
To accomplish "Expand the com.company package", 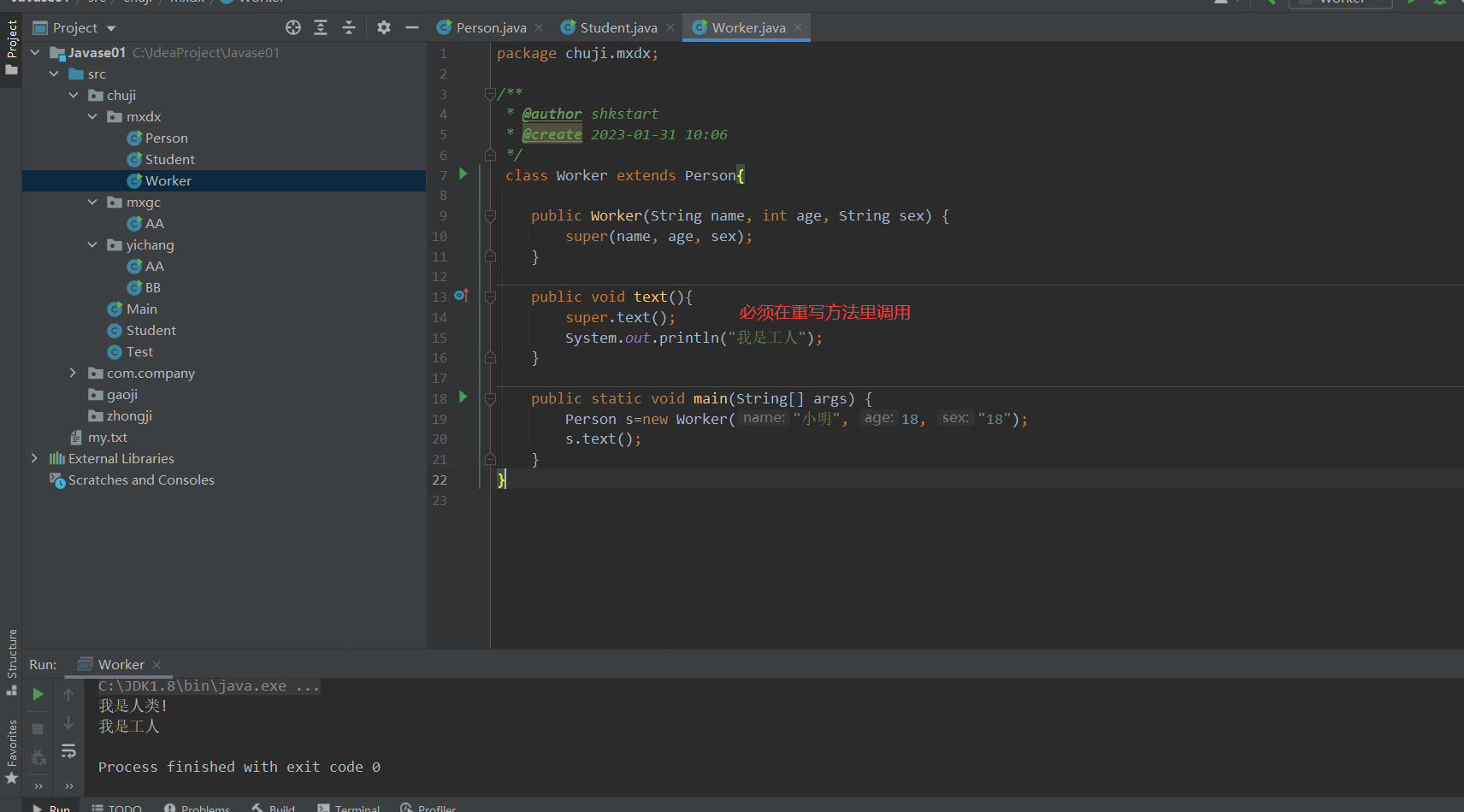I will click(73, 374).
